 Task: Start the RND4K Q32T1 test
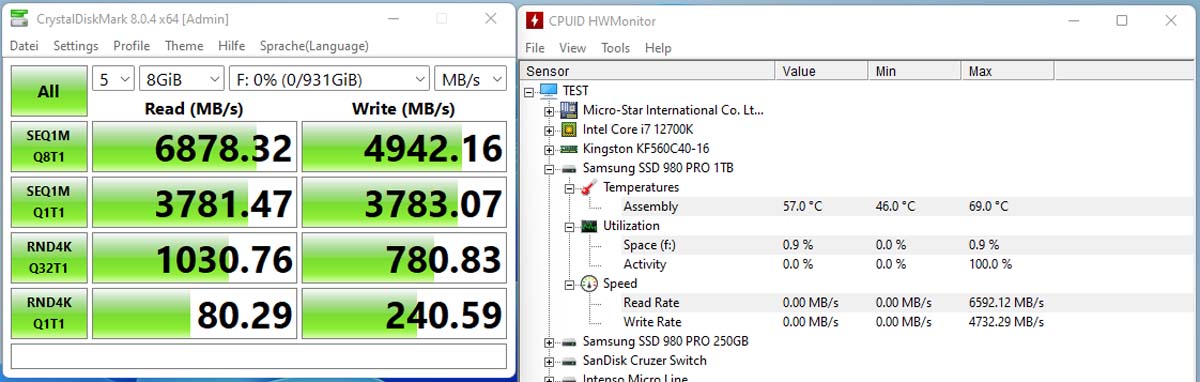(x=48, y=258)
